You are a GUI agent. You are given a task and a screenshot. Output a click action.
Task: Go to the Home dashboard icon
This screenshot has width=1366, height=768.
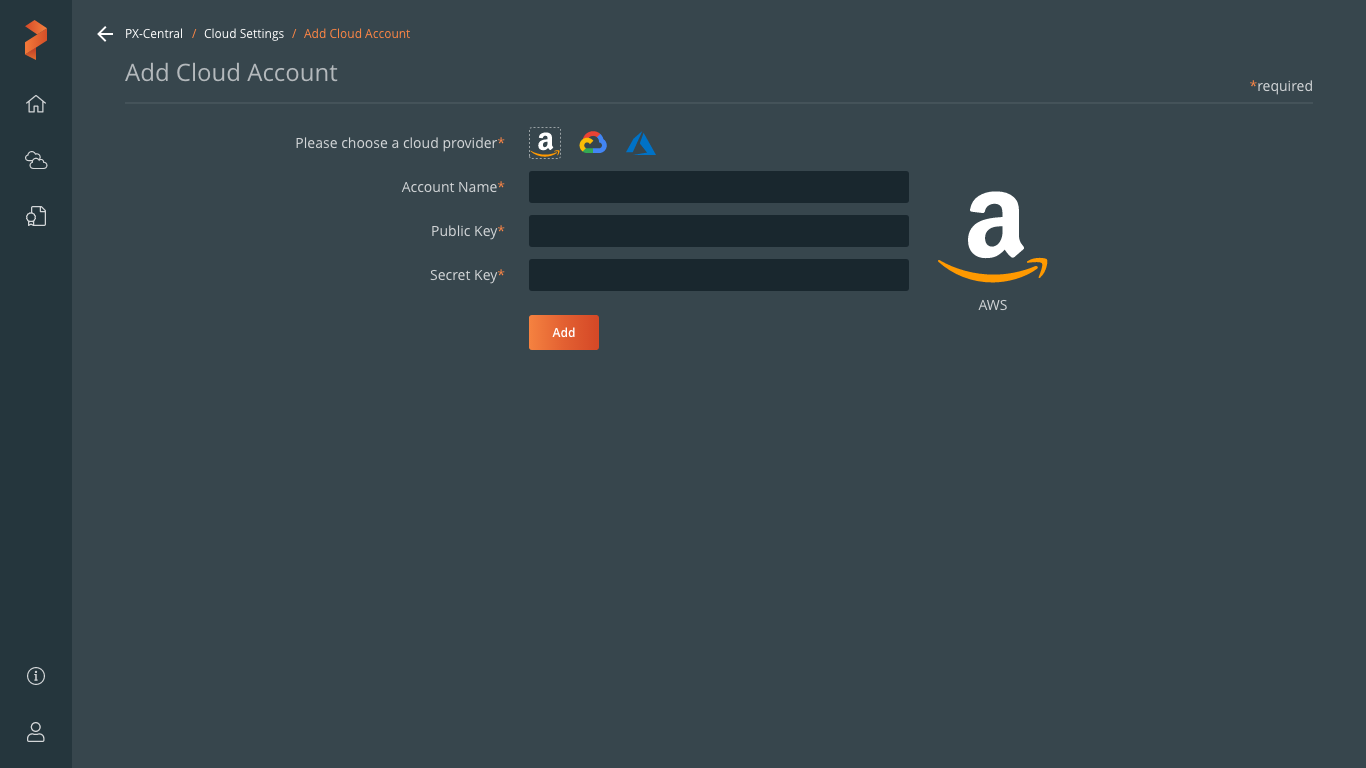point(36,104)
